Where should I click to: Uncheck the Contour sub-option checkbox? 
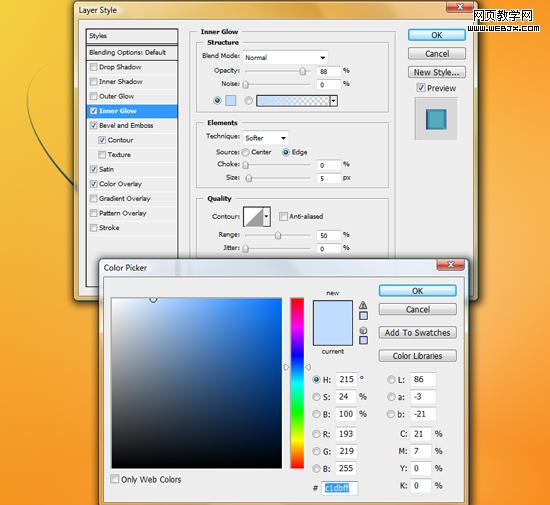point(102,140)
